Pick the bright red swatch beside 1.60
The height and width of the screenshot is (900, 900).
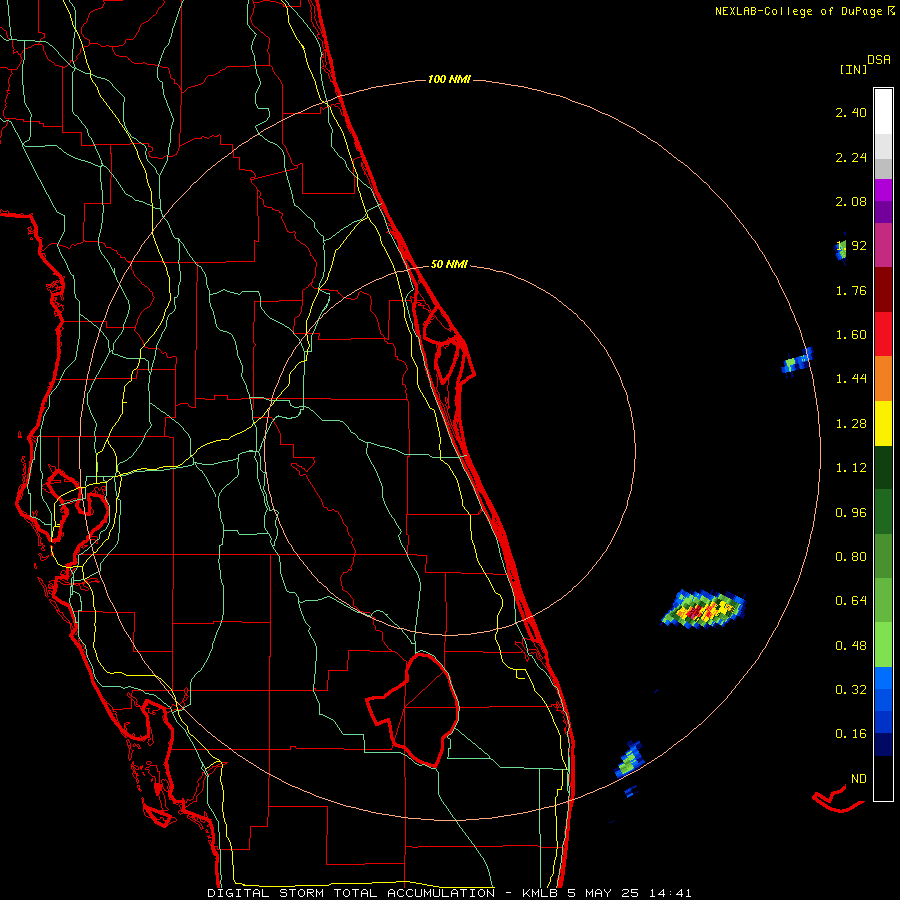(883, 334)
